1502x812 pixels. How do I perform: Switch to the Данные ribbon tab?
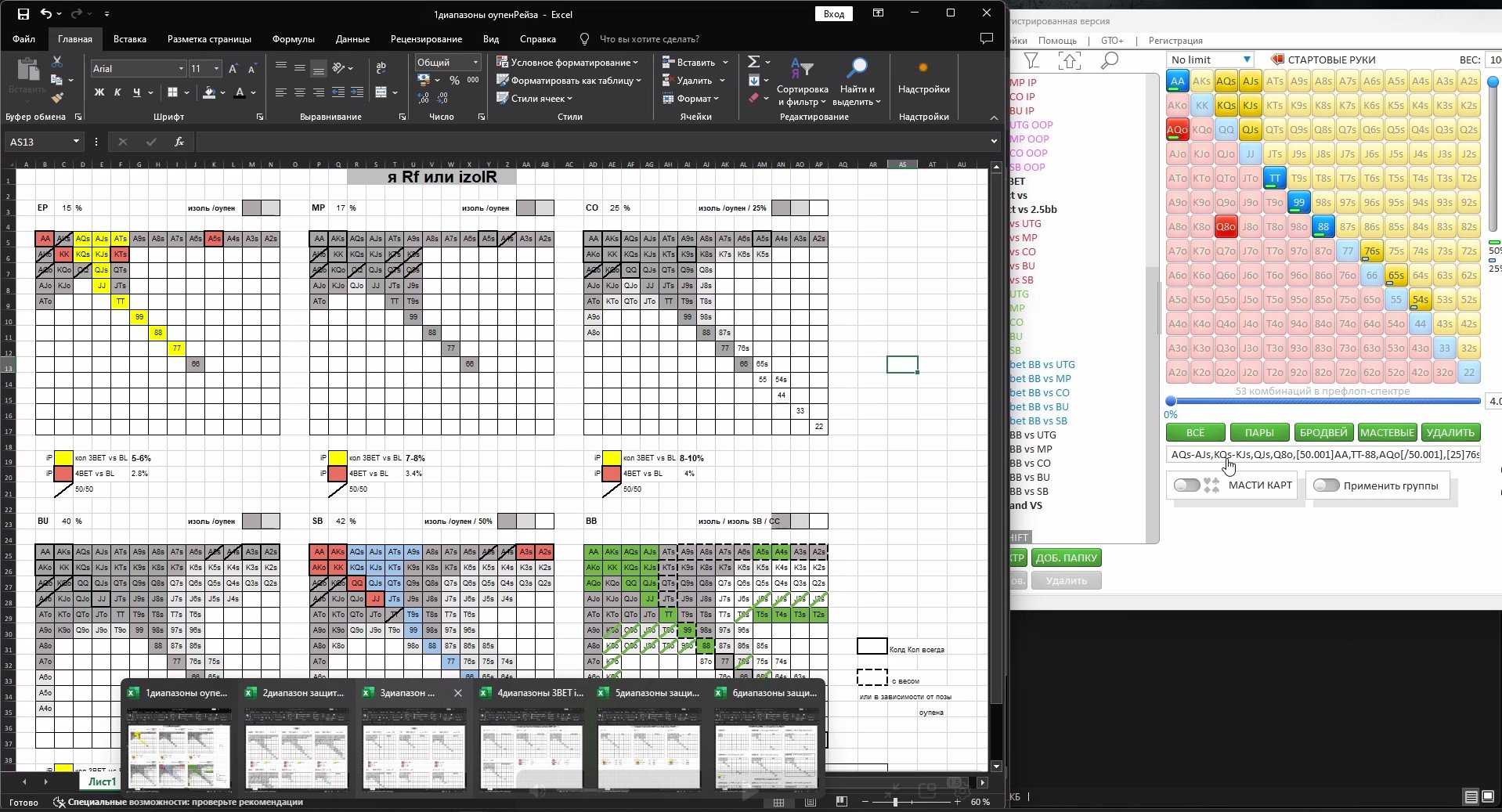click(x=352, y=38)
